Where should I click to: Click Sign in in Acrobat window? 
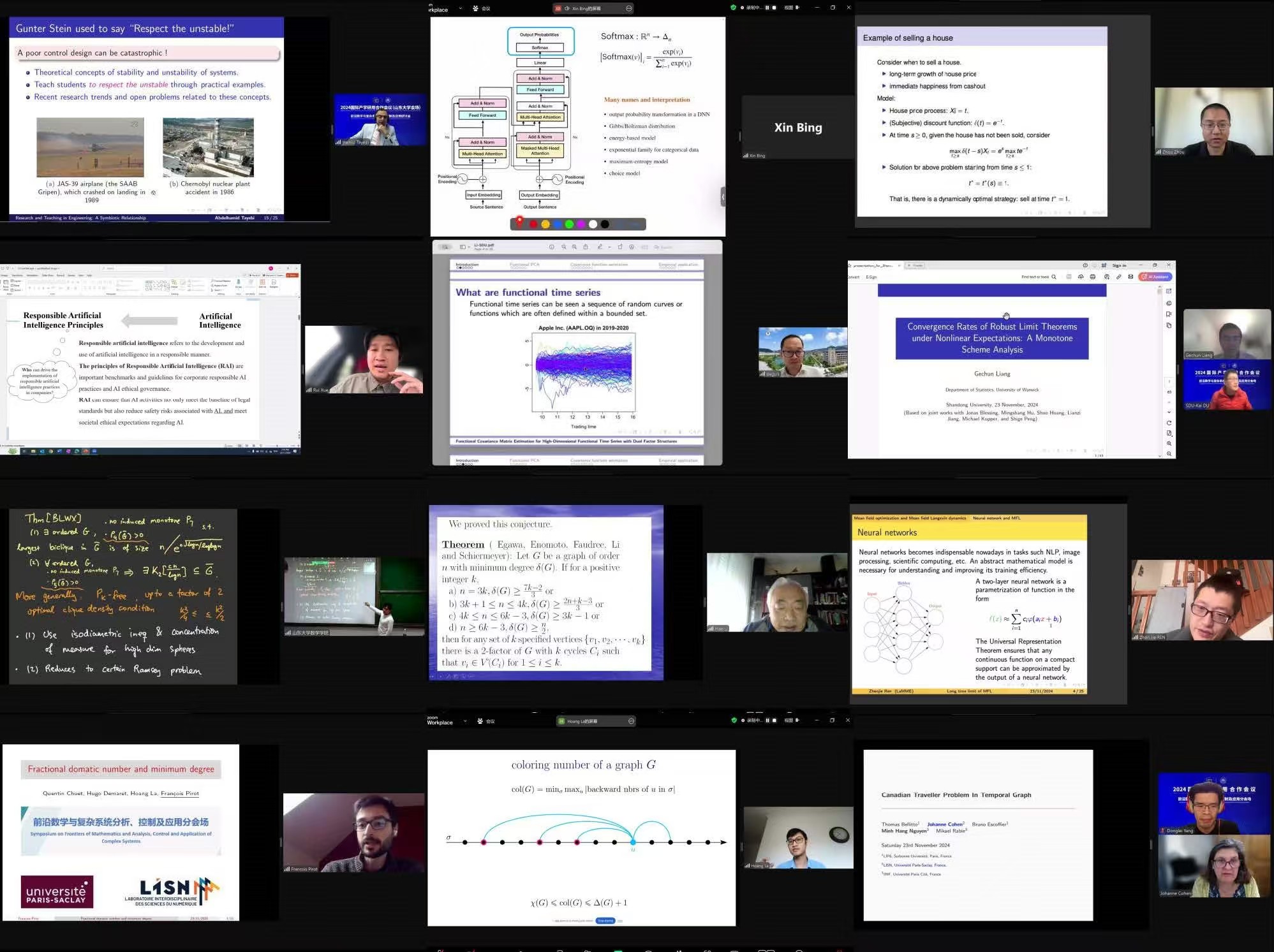click(x=1119, y=265)
